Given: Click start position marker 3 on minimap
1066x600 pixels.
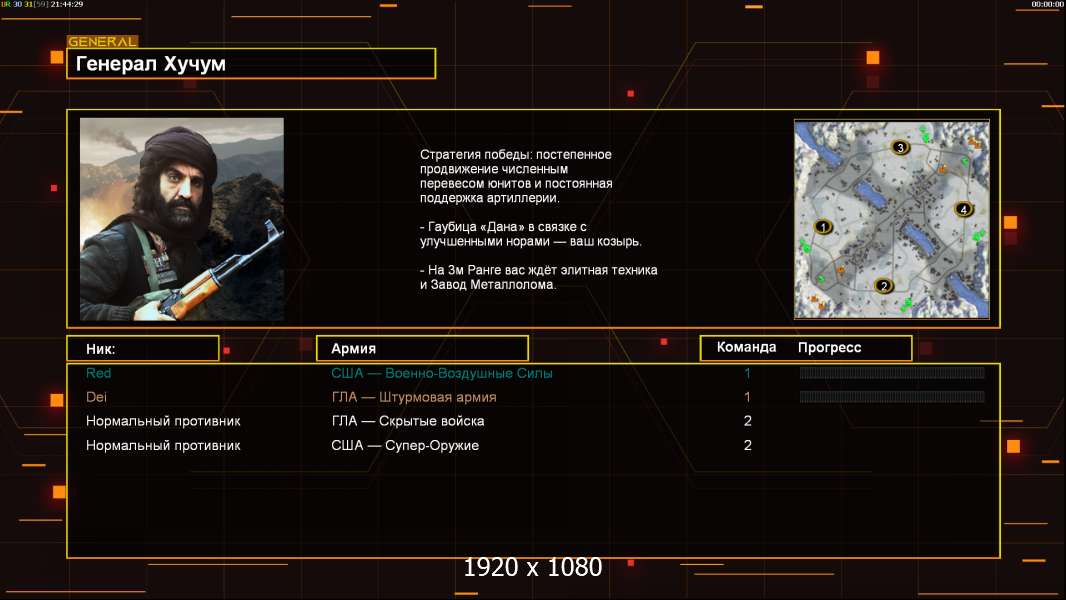Looking at the screenshot, I should pos(900,147).
